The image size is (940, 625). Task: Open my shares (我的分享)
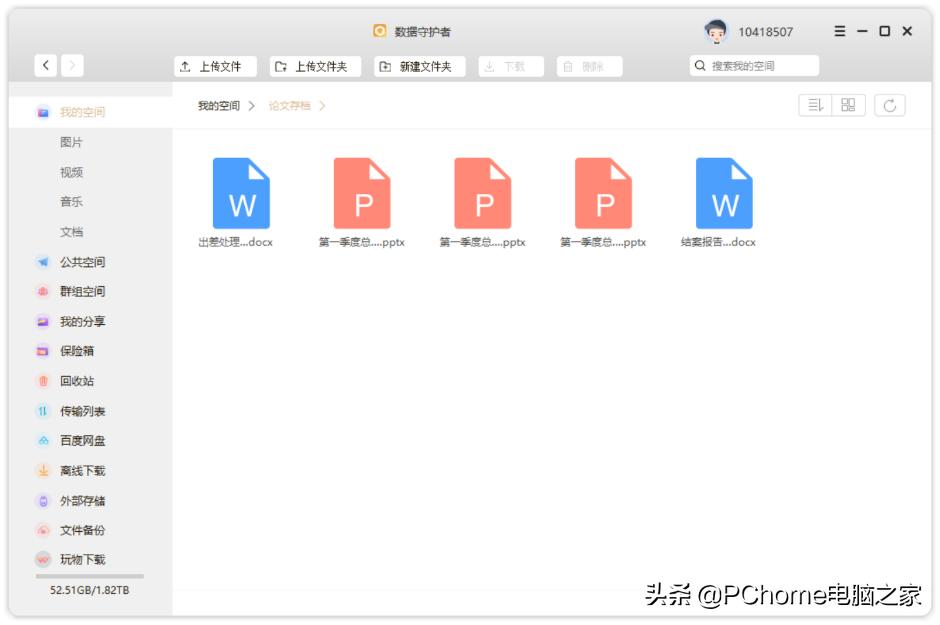(x=77, y=321)
